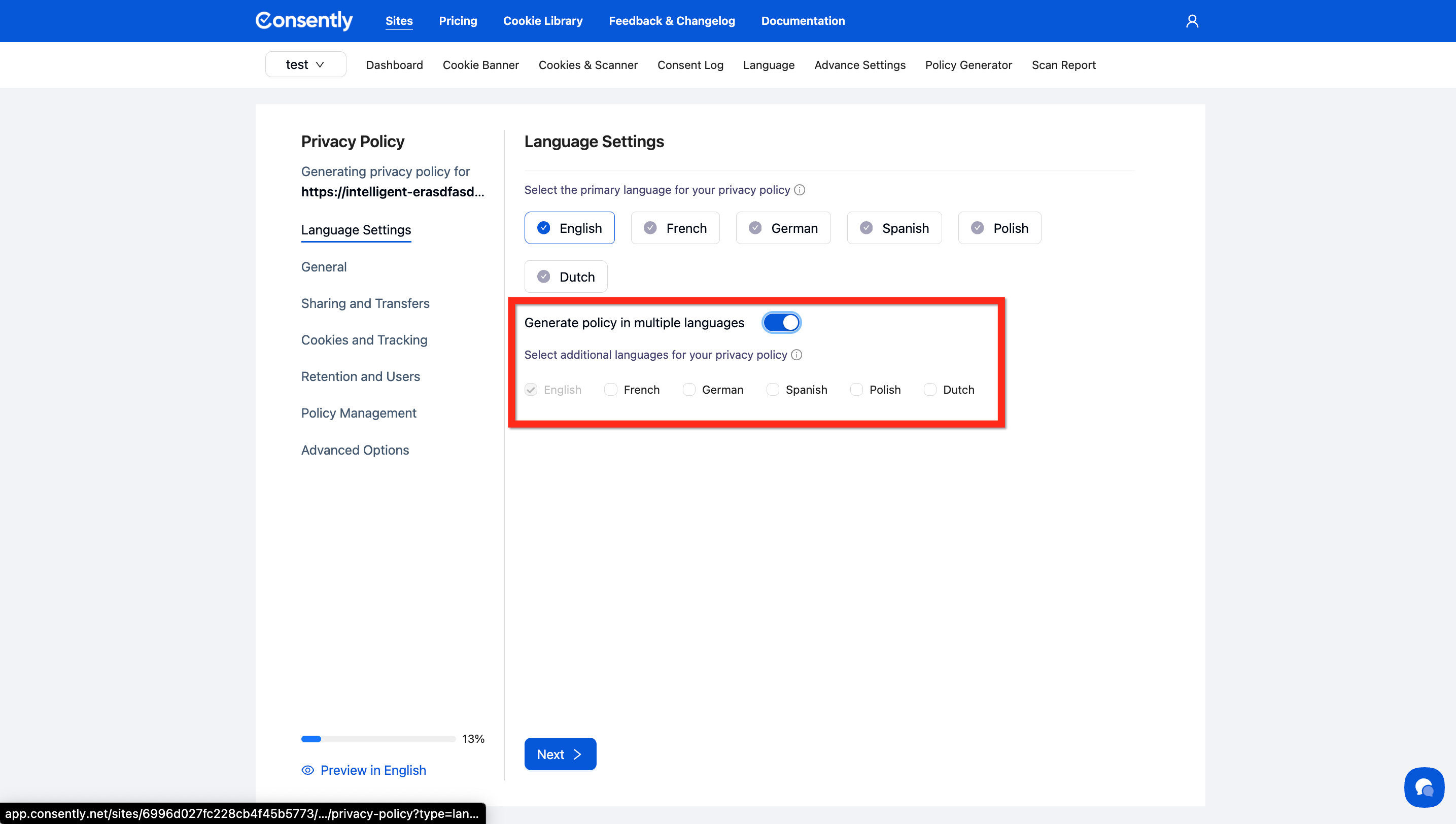Disable Generate policy in multiple languages toggle
This screenshot has height=824, width=1456.
pyautogui.click(x=781, y=323)
